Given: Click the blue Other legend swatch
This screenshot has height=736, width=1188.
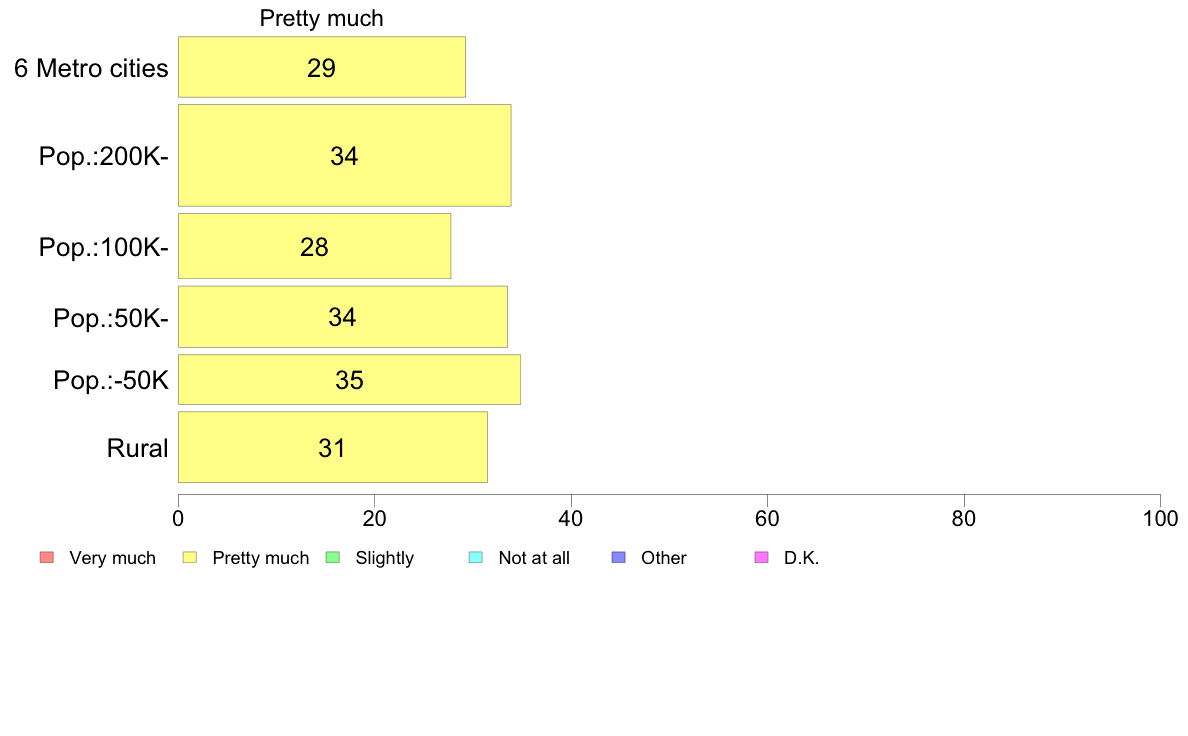Looking at the screenshot, I should (619, 557).
